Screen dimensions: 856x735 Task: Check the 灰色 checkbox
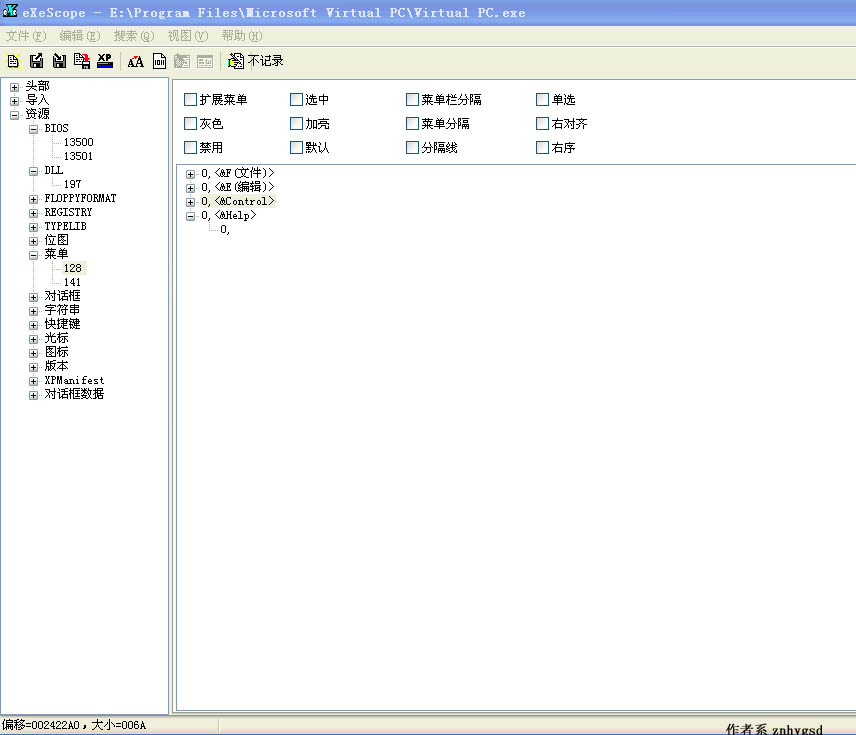(x=191, y=124)
